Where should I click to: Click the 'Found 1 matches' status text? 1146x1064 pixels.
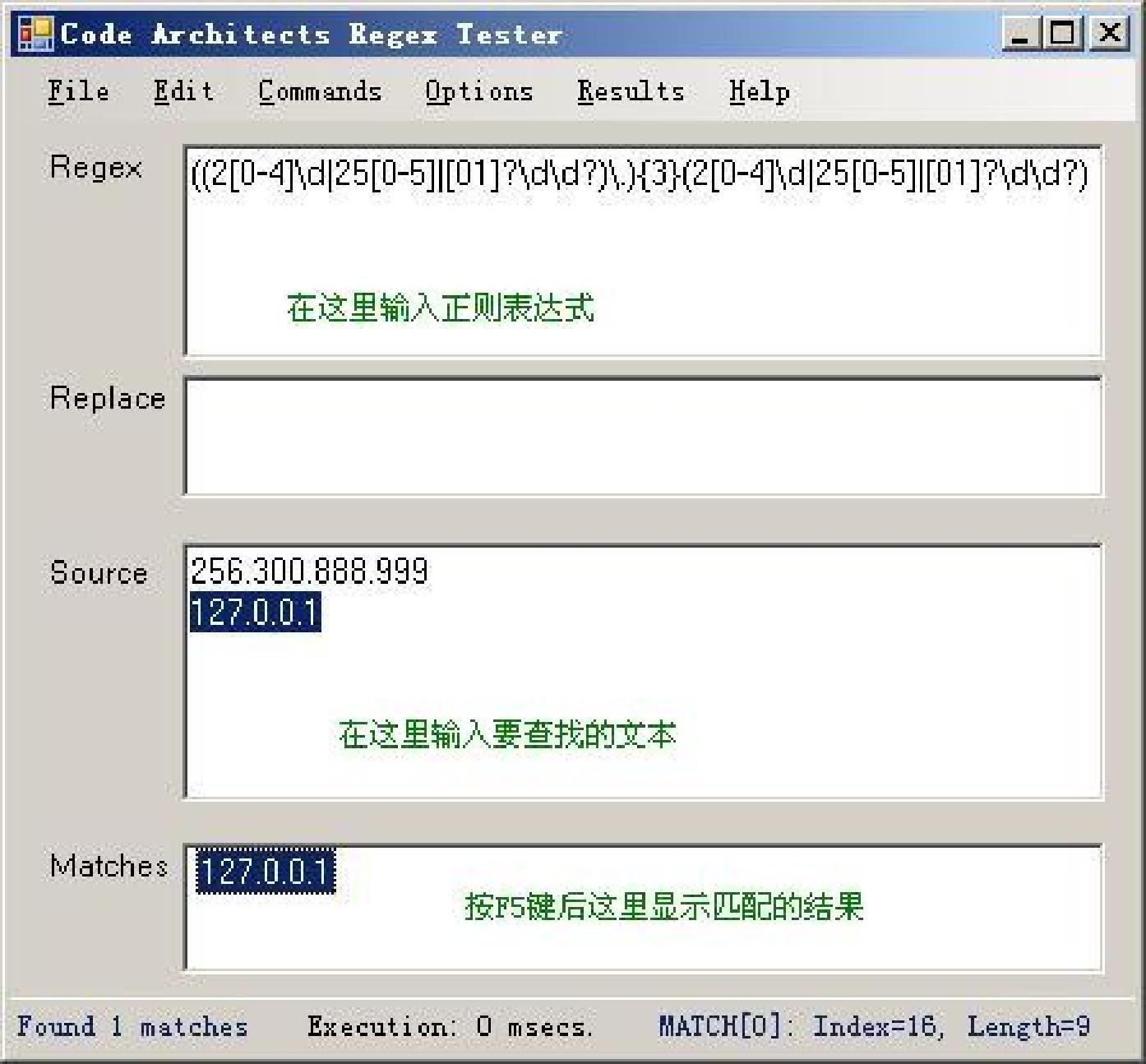(x=132, y=1026)
